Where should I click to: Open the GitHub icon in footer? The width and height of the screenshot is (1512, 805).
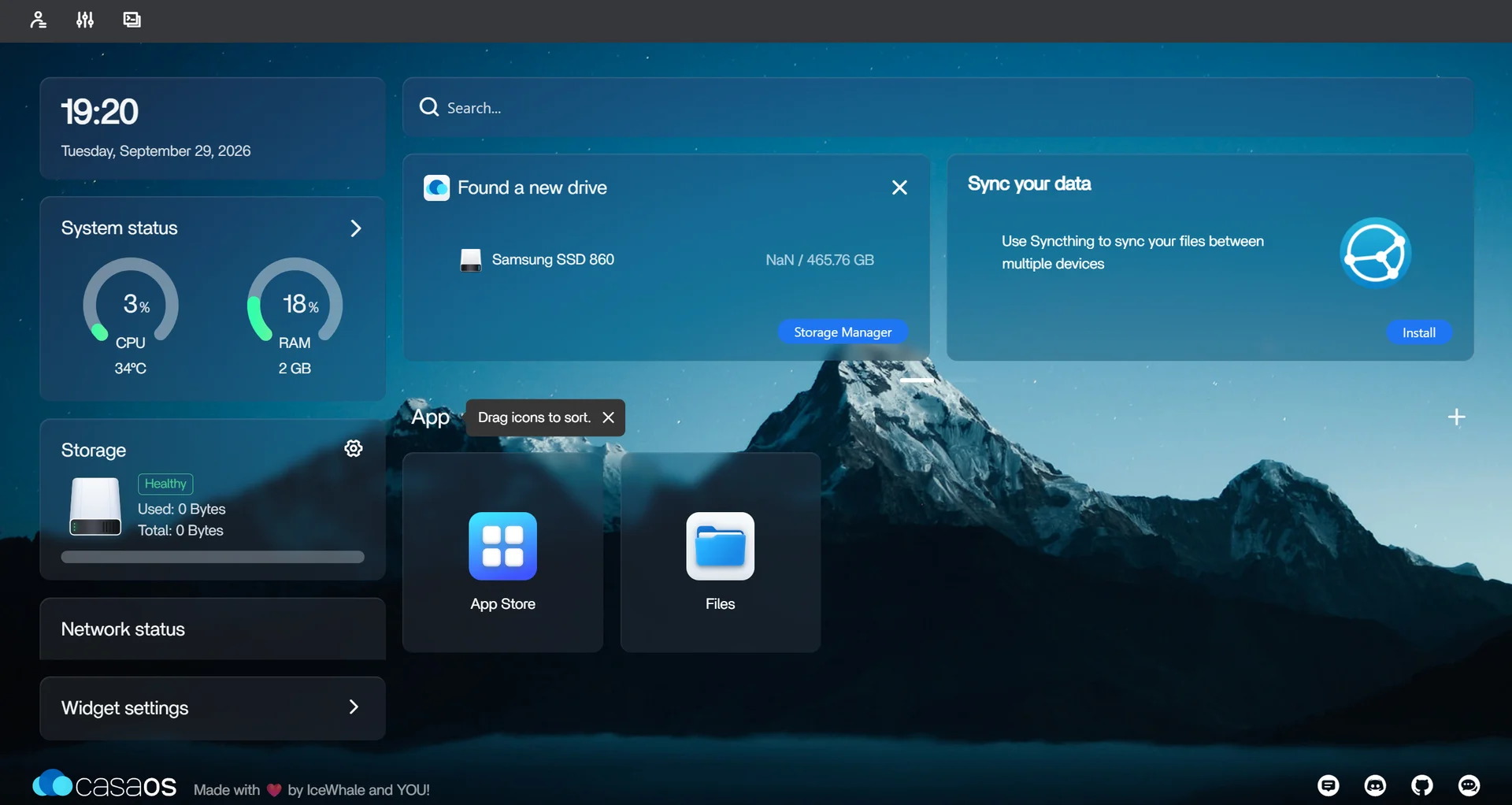[1422, 785]
